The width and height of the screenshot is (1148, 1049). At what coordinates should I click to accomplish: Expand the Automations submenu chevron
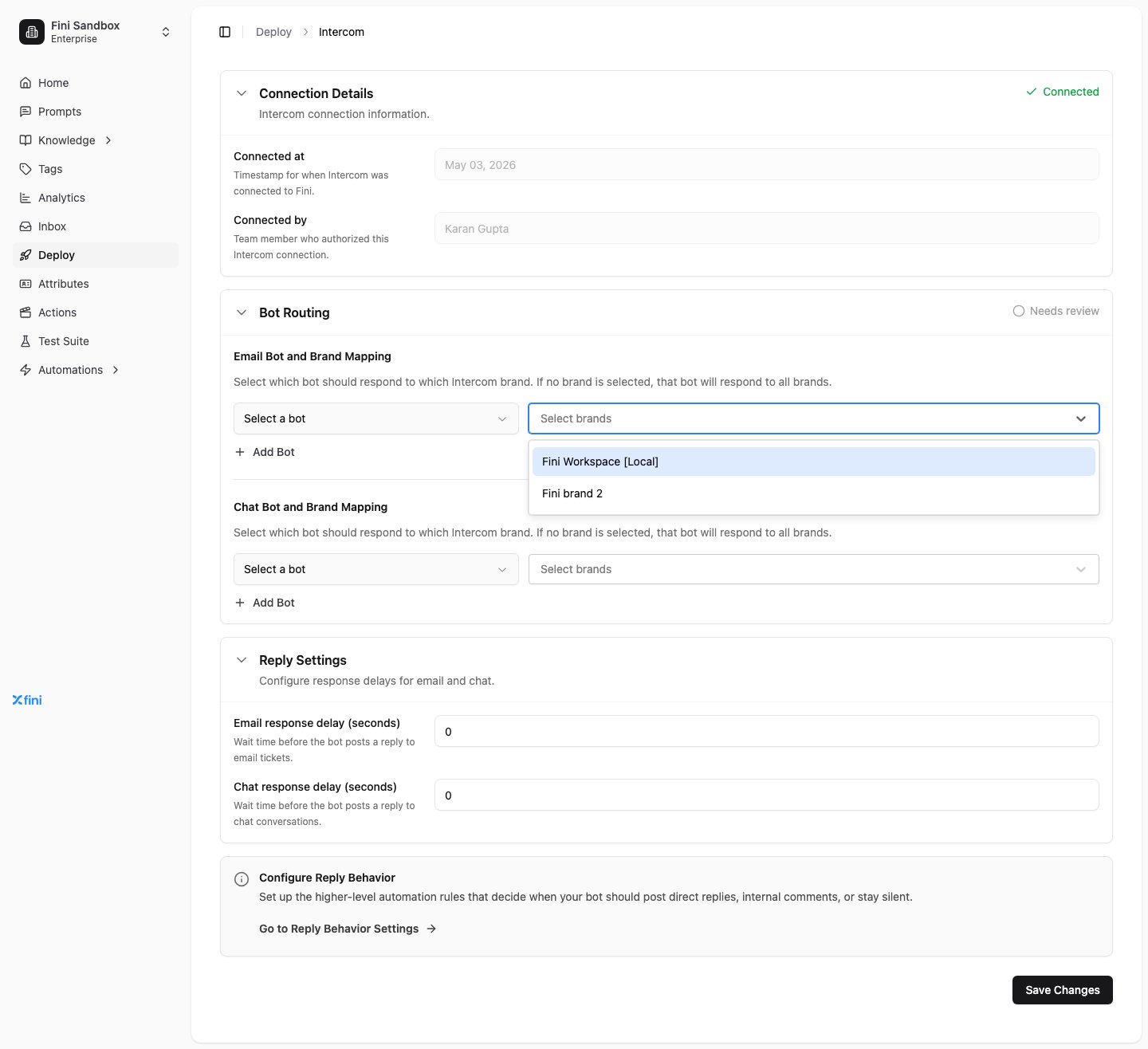(x=116, y=370)
